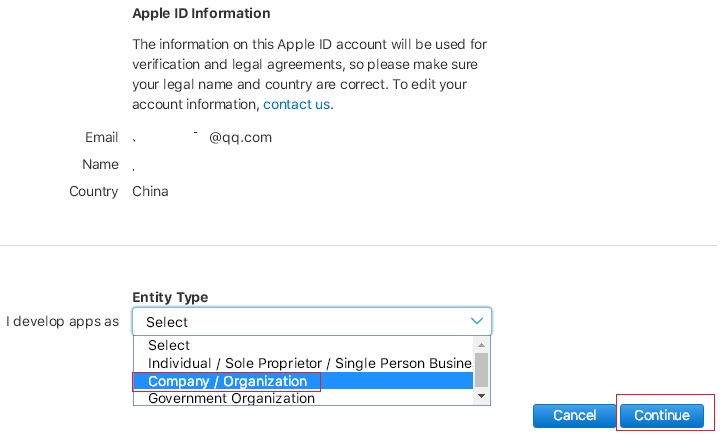Click the Entity Type section label
The image size is (722, 435).
170,297
